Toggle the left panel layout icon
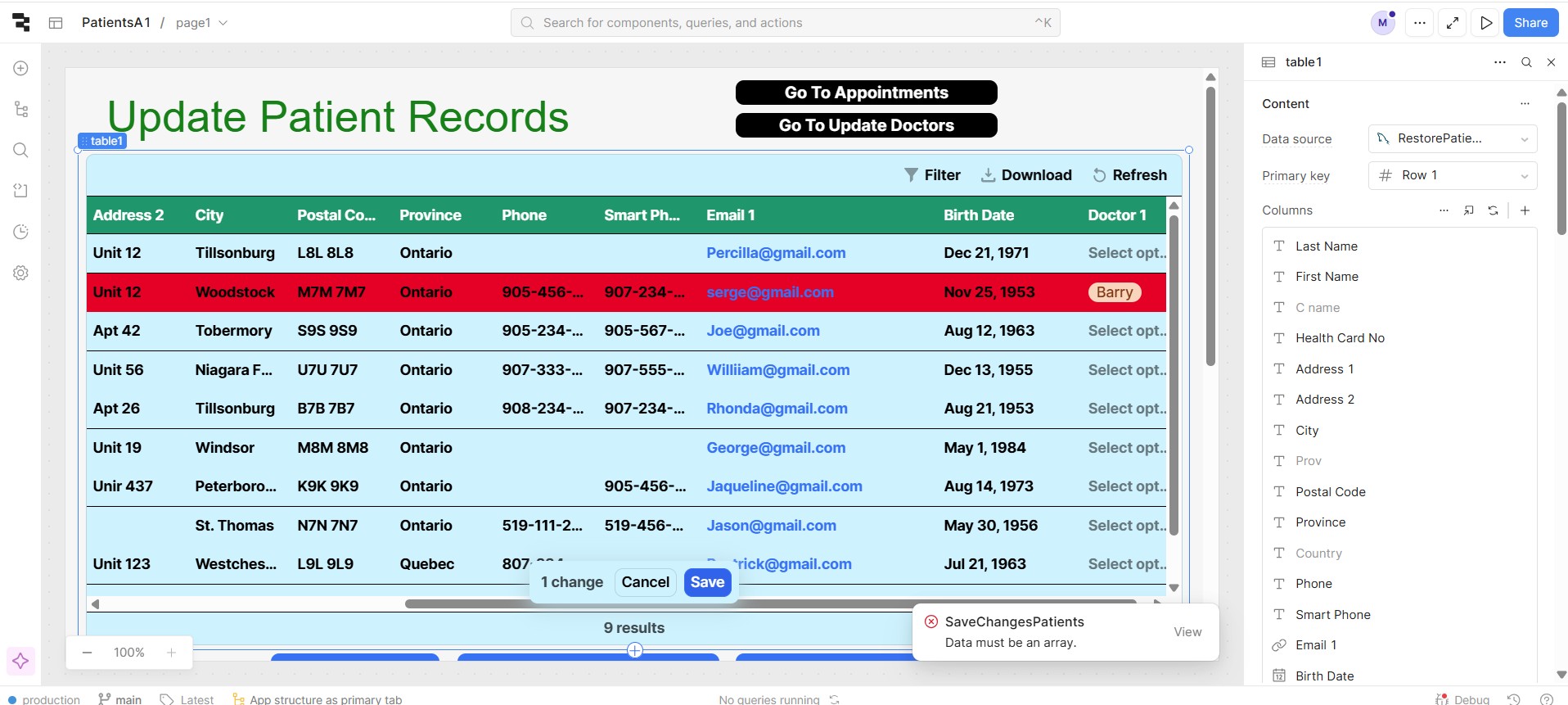 (x=56, y=23)
